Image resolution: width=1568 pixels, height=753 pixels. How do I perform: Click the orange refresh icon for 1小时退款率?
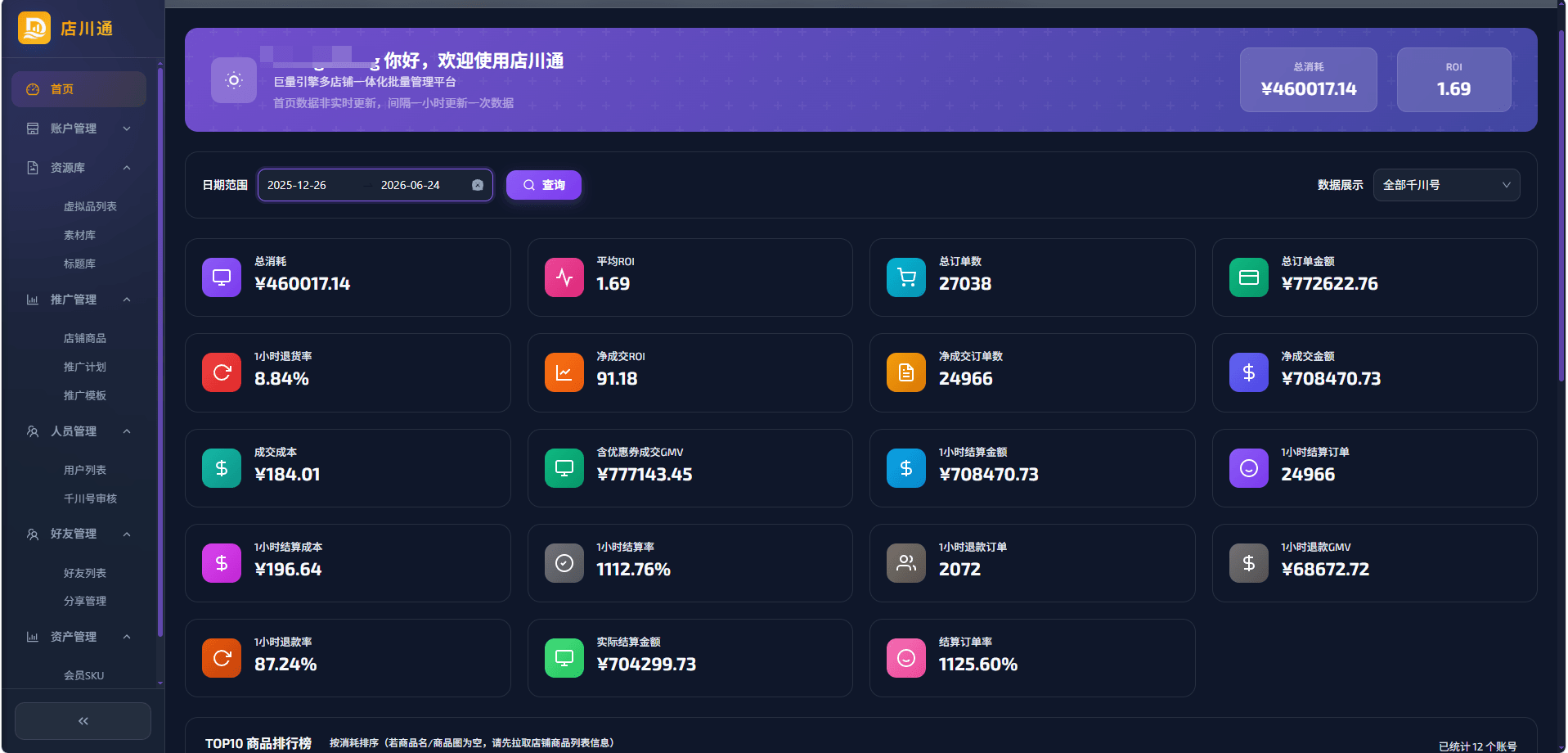222,658
